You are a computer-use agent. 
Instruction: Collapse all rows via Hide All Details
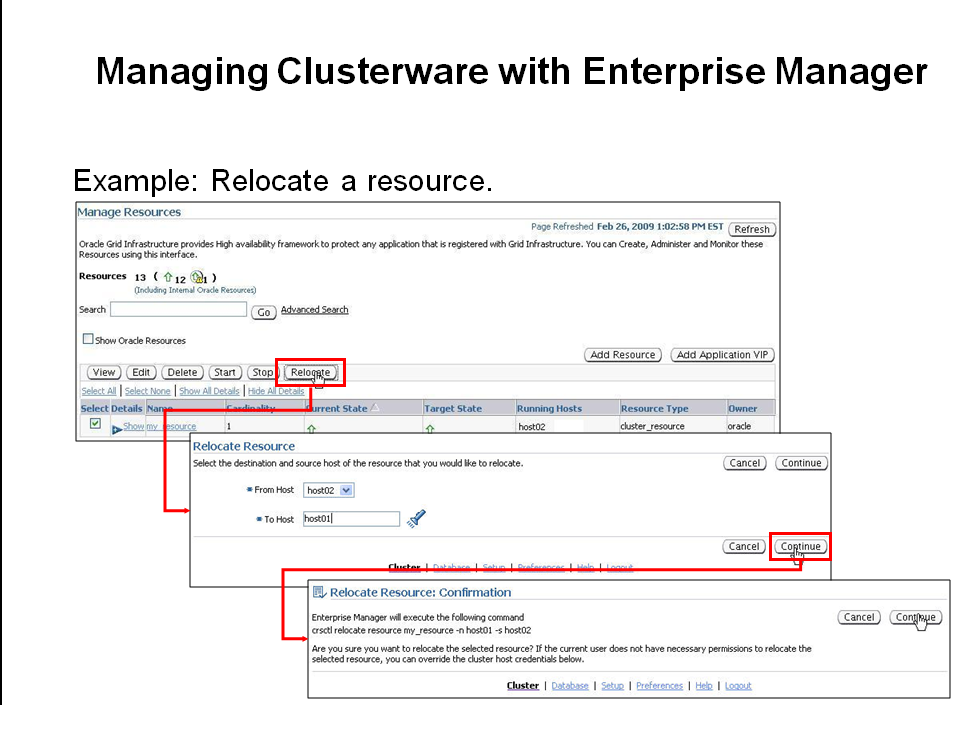point(278,391)
